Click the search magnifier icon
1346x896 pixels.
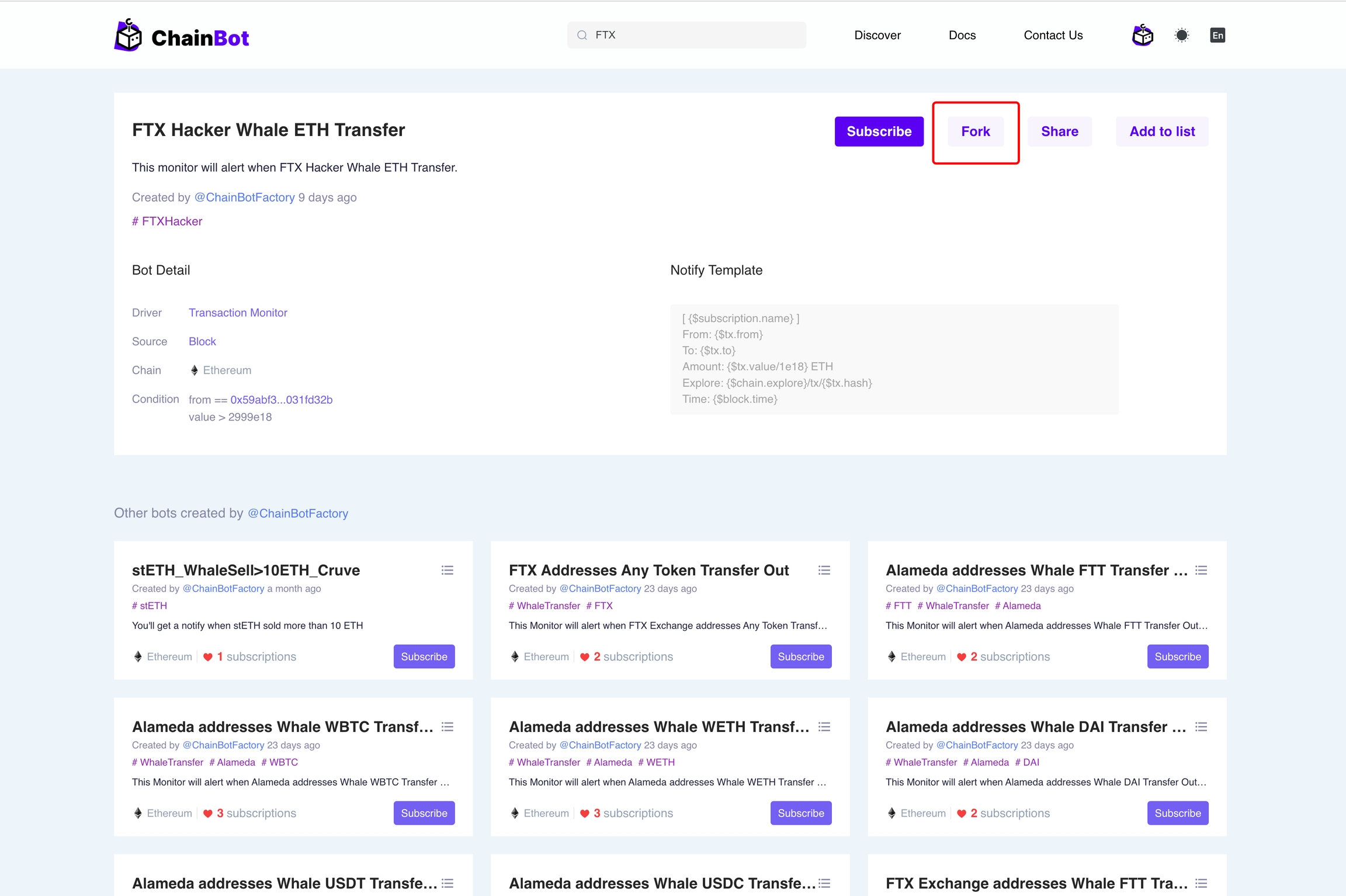[582, 36]
